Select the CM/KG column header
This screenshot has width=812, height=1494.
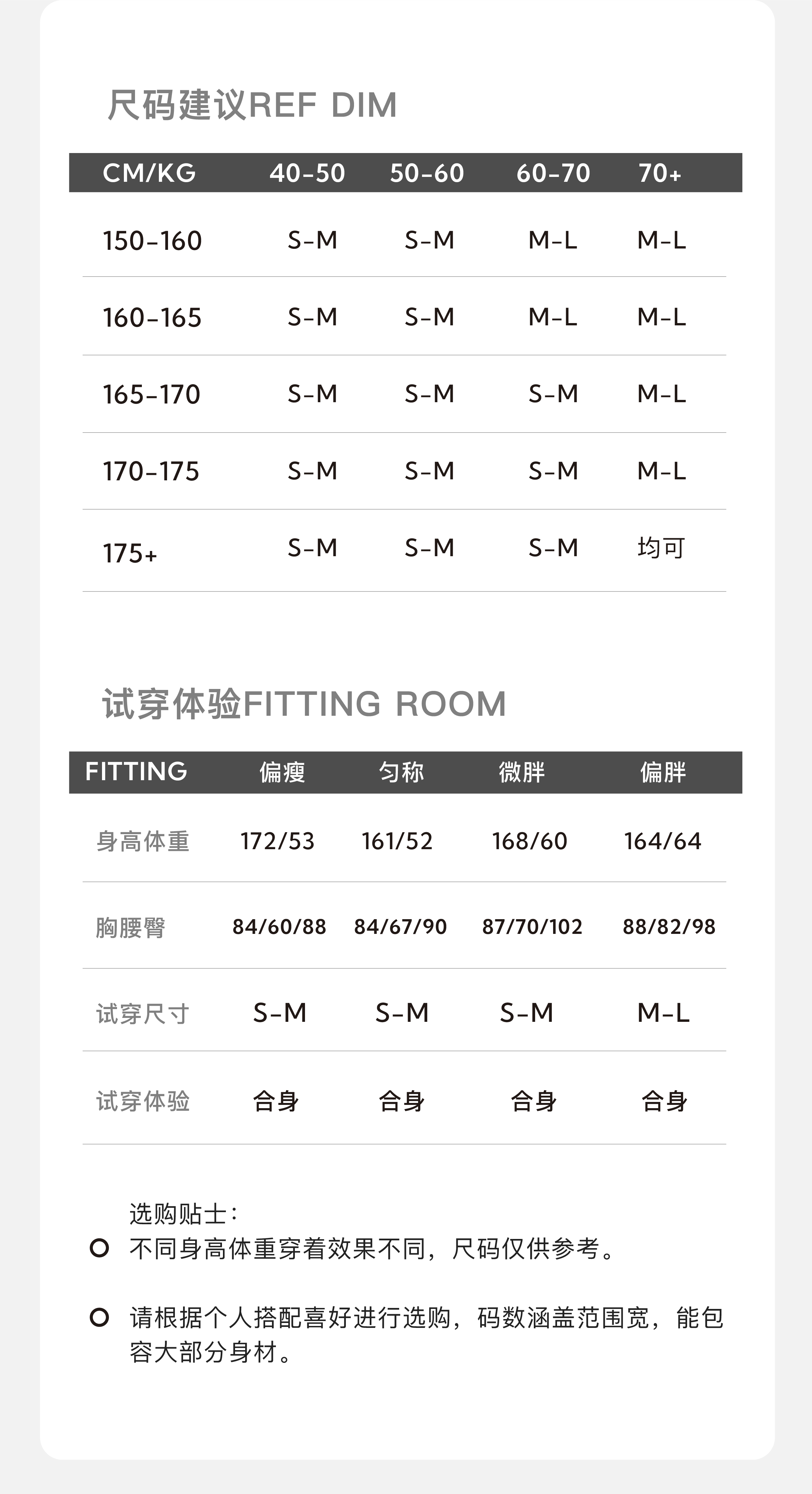pyautogui.click(x=149, y=173)
